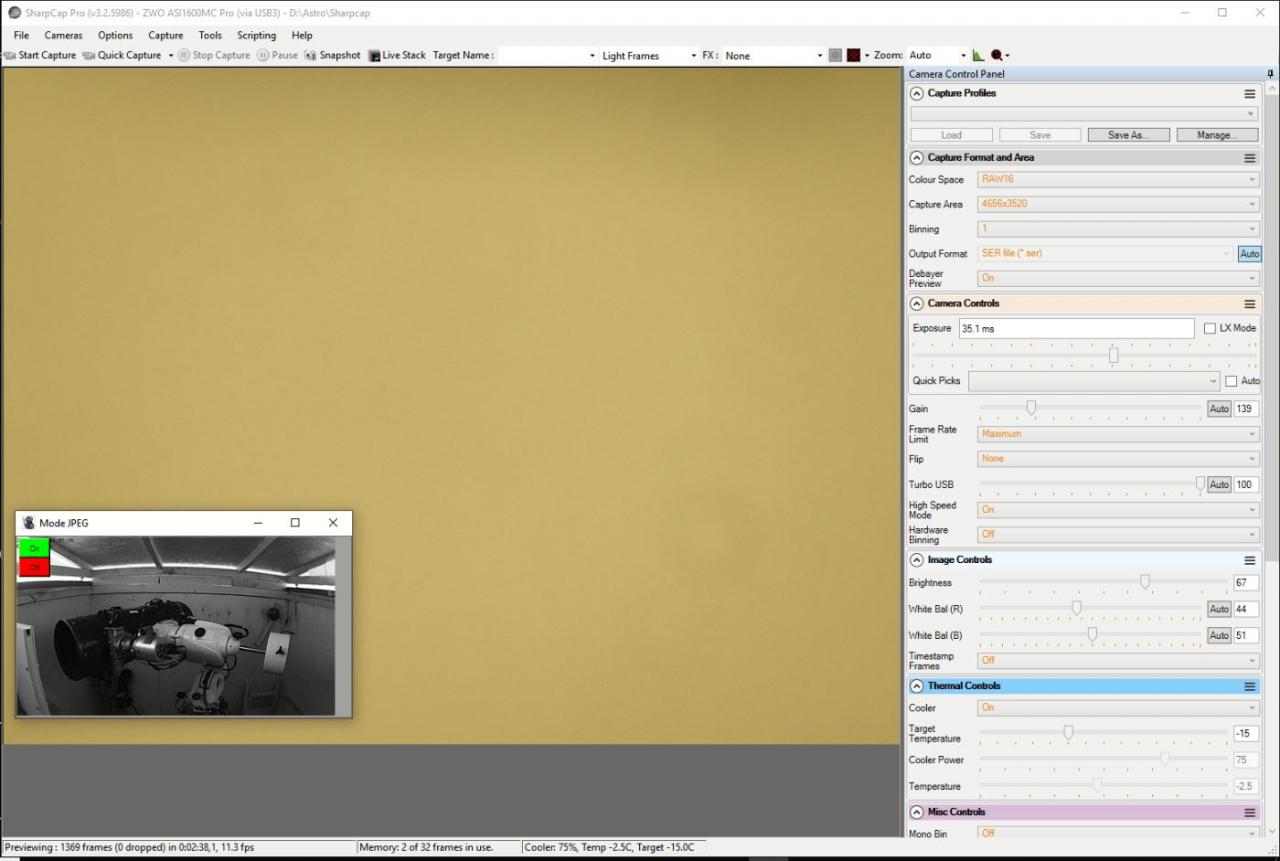This screenshot has width=1280, height=861.
Task: Toggle the Output Format Auto button
Action: tap(1249, 254)
